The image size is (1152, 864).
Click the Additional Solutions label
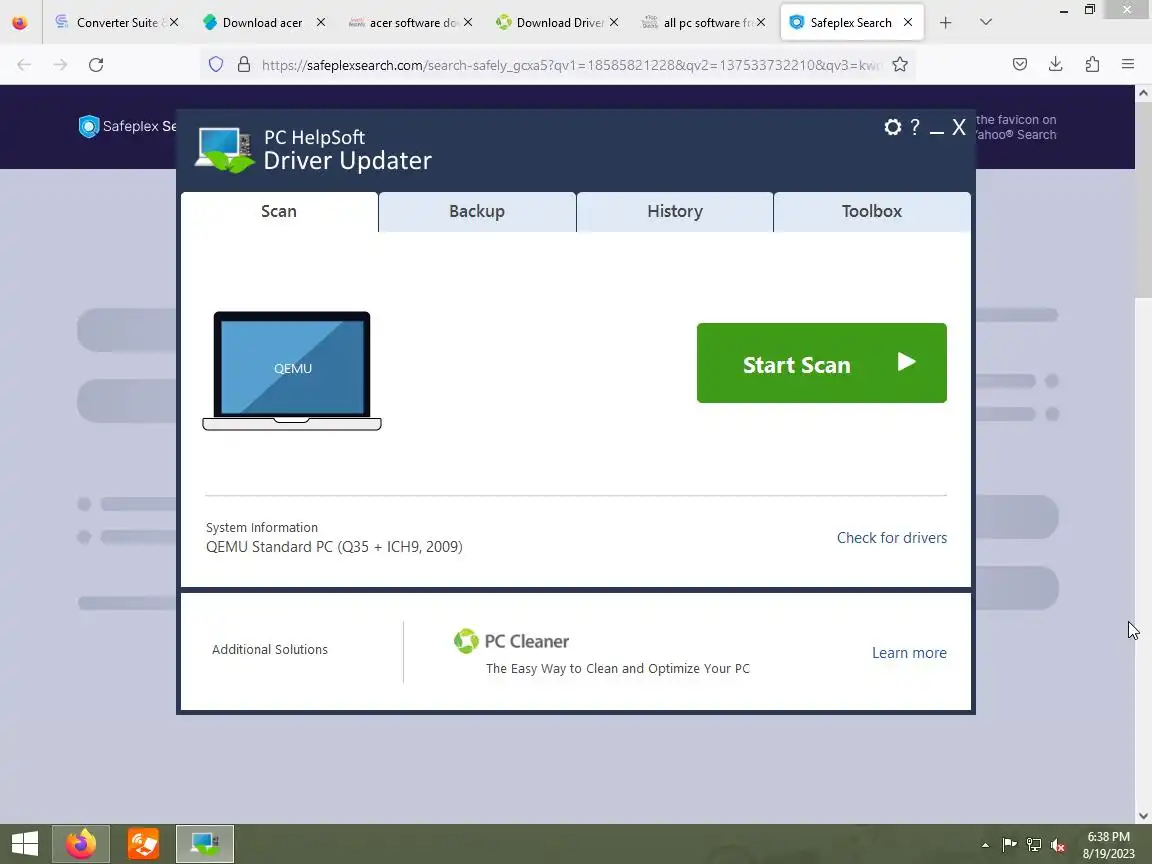[x=270, y=649]
